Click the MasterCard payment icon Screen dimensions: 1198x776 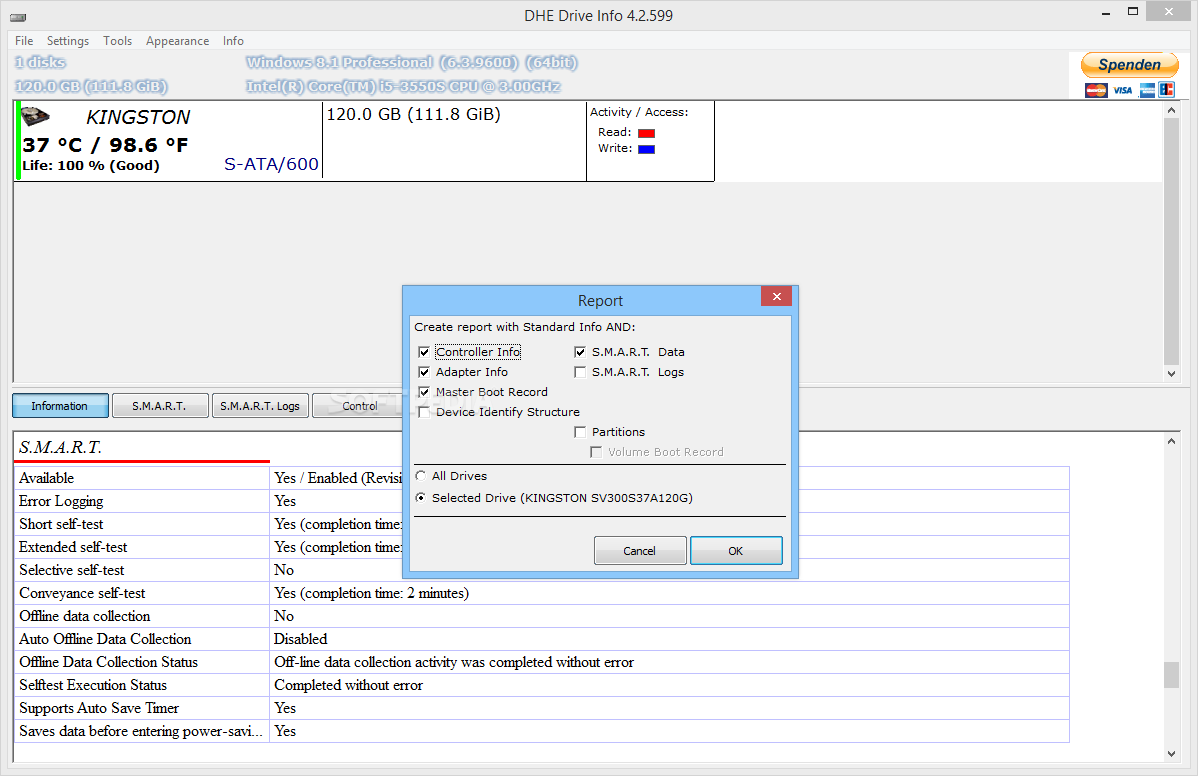click(x=1096, y=90)
